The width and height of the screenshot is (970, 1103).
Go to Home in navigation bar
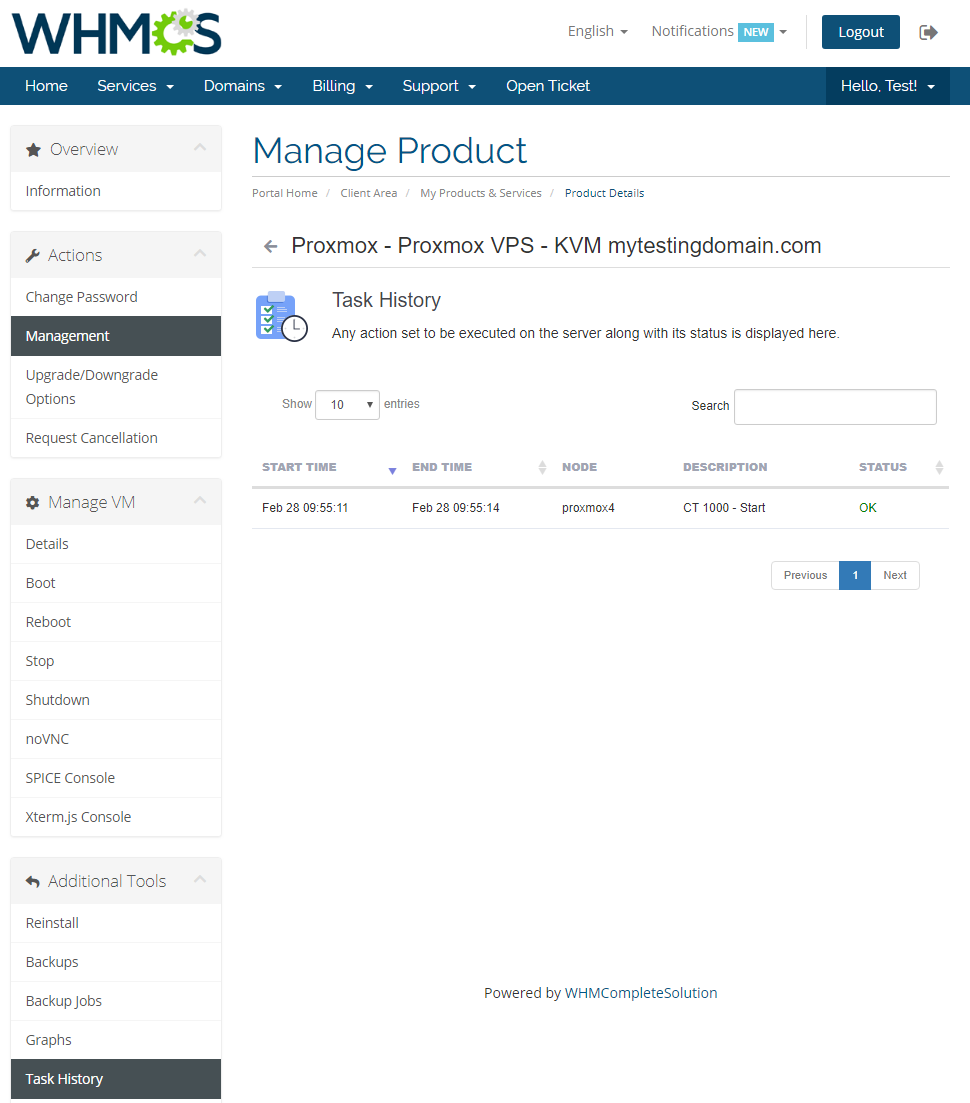(x=46, y=86)
